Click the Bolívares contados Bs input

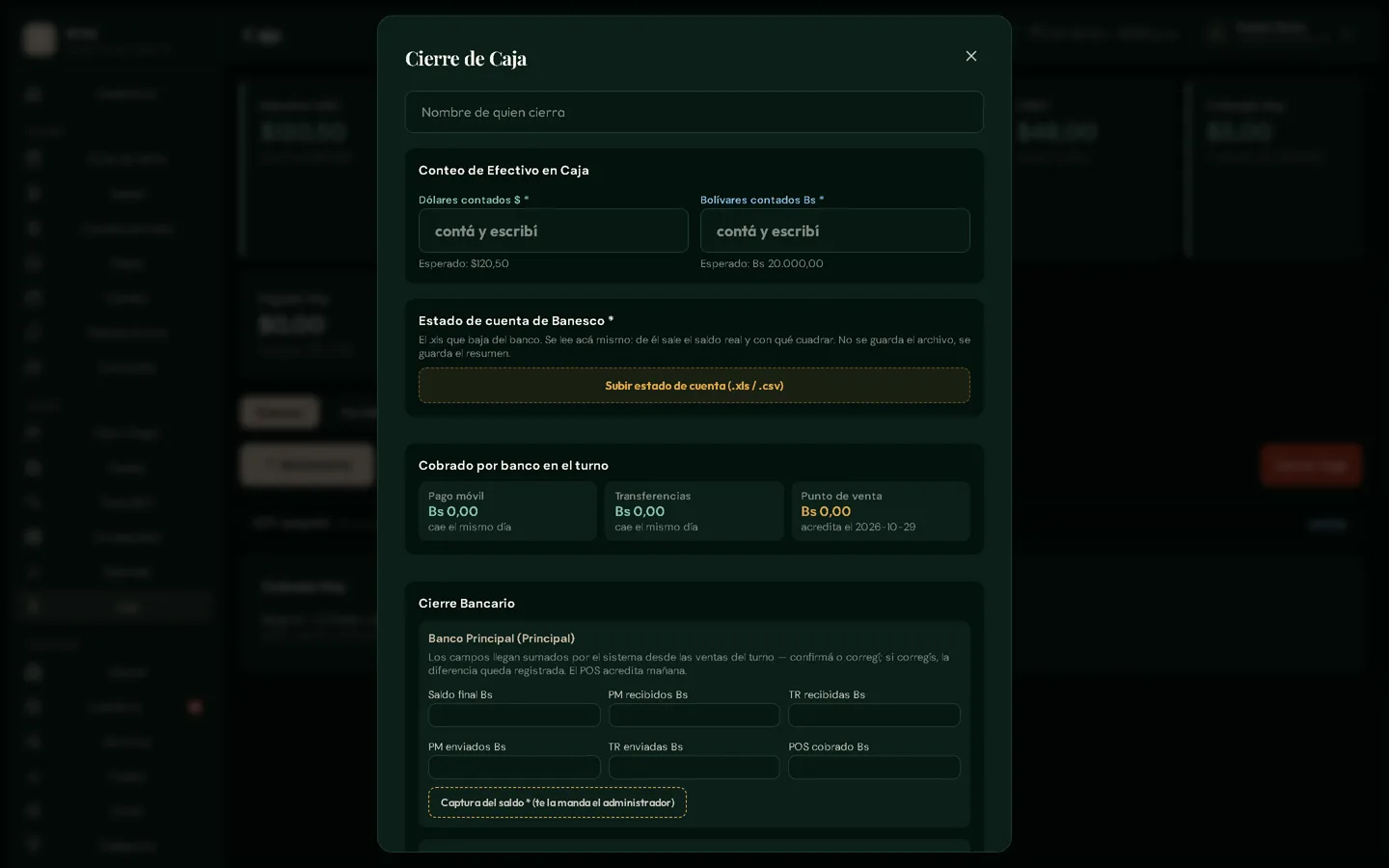(x=835, y=231)
